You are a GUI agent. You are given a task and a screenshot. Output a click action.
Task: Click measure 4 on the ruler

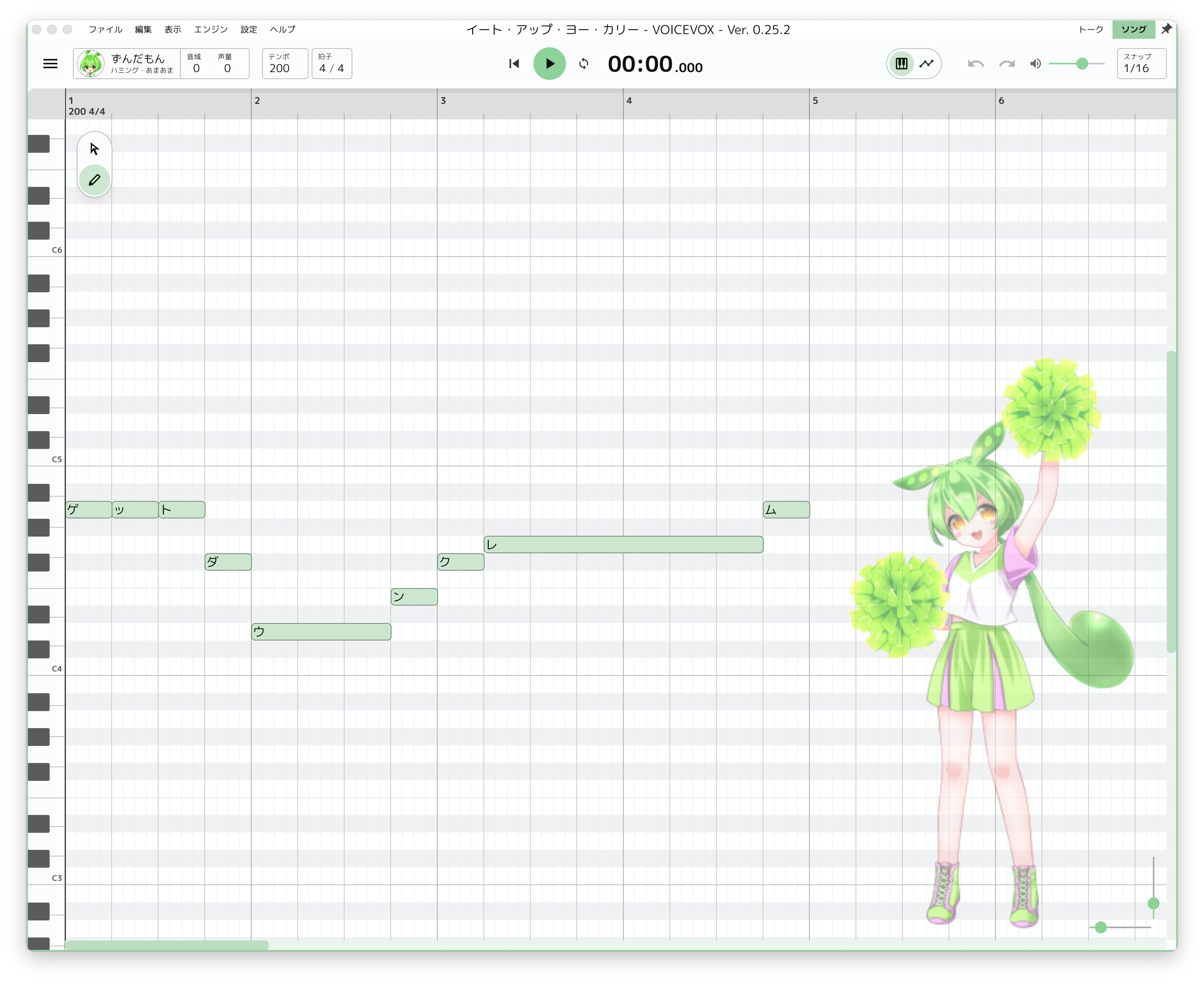(x=629, y=101)
